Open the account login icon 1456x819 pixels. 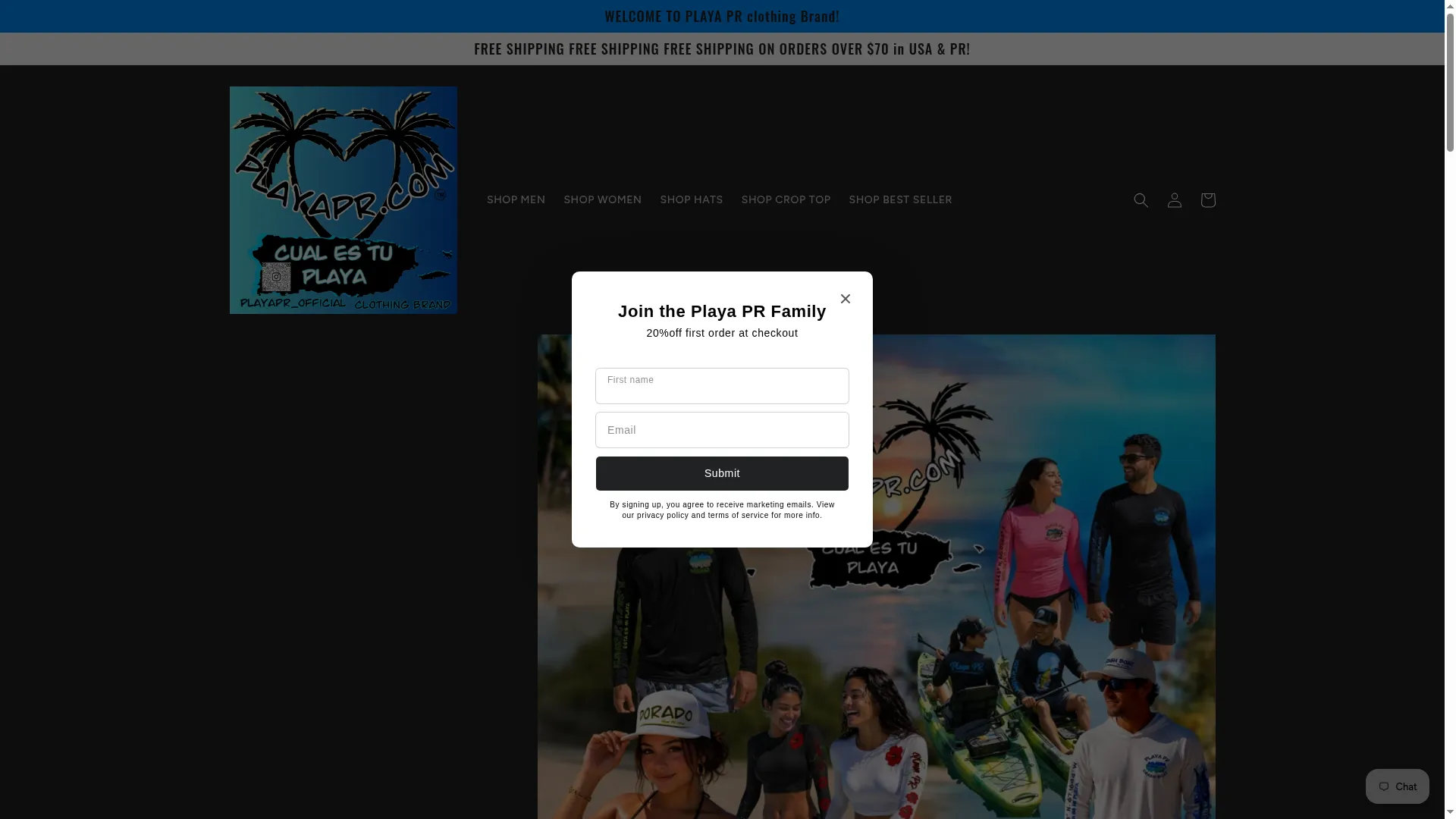[x=1174, y=200]
